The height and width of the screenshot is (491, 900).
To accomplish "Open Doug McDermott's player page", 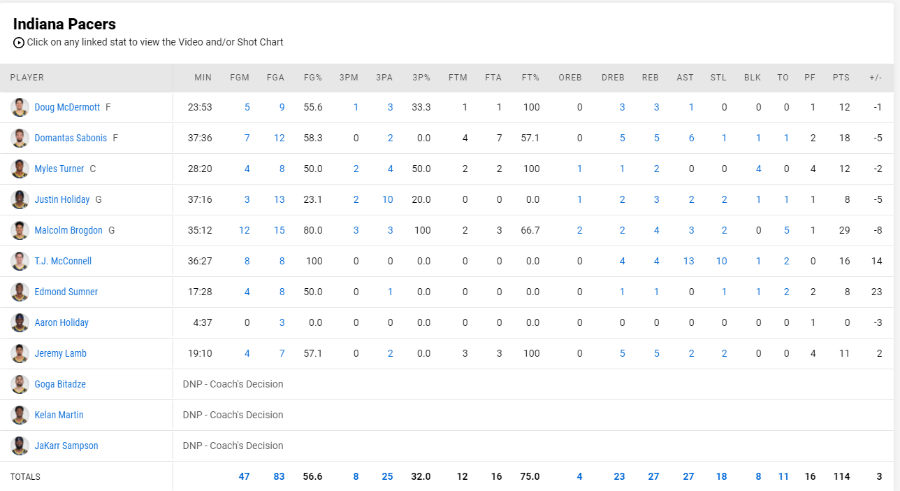I will pyautogui.click(x=67, y=107).
